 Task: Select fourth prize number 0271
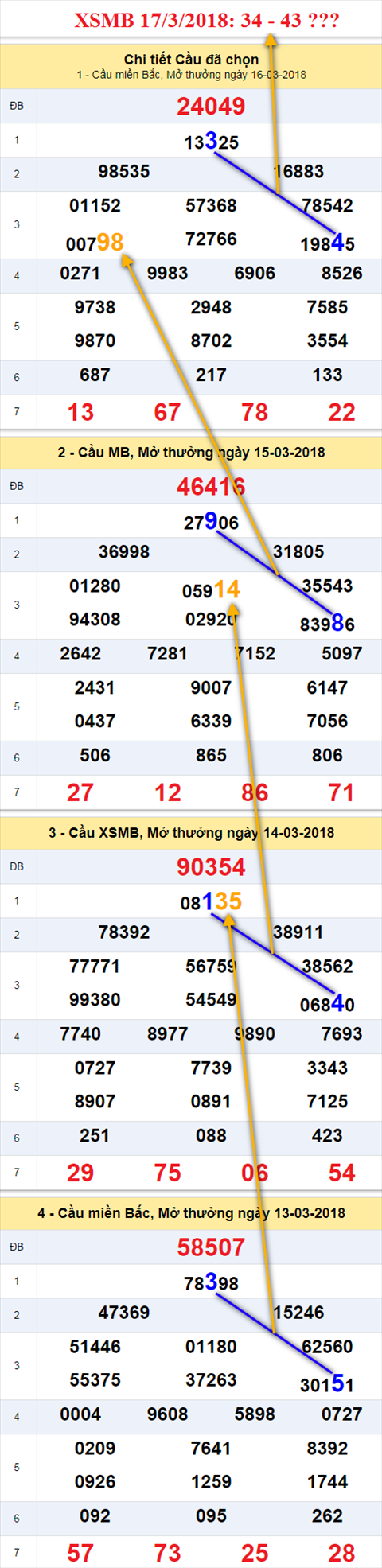point(80,273)
